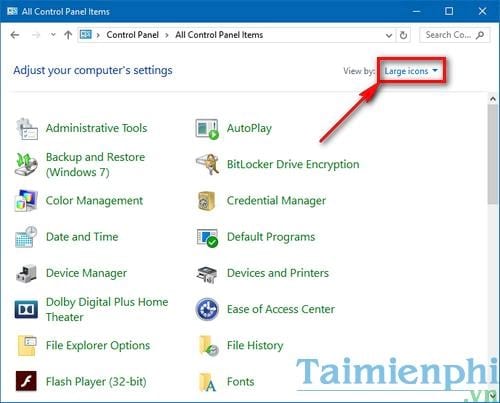Click the vertical scrollbar thumb

coord(492,154)
